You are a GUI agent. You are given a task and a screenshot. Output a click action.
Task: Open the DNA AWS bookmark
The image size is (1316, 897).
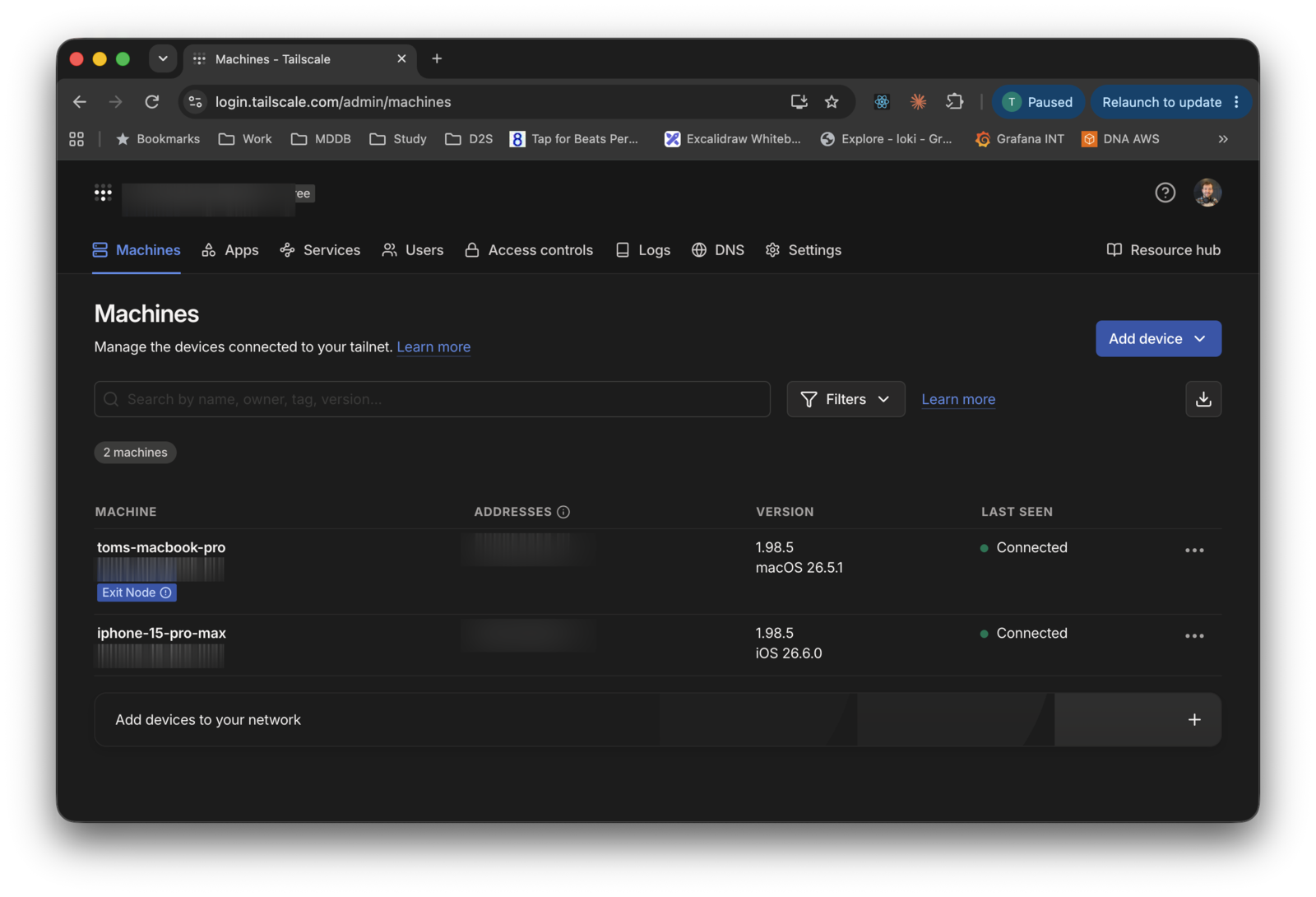pyautogui.click(x=1120, y=139)
